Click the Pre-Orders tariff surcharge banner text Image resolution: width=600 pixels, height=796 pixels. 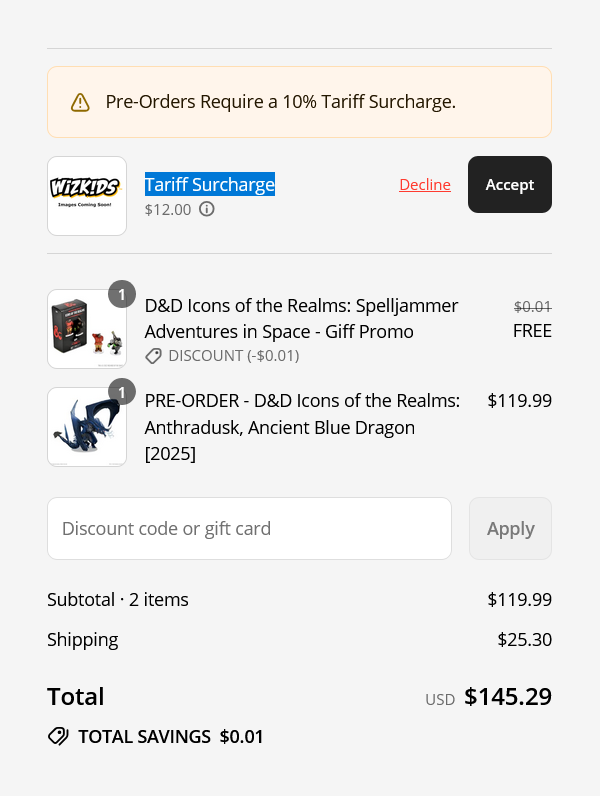click(281, 102)
